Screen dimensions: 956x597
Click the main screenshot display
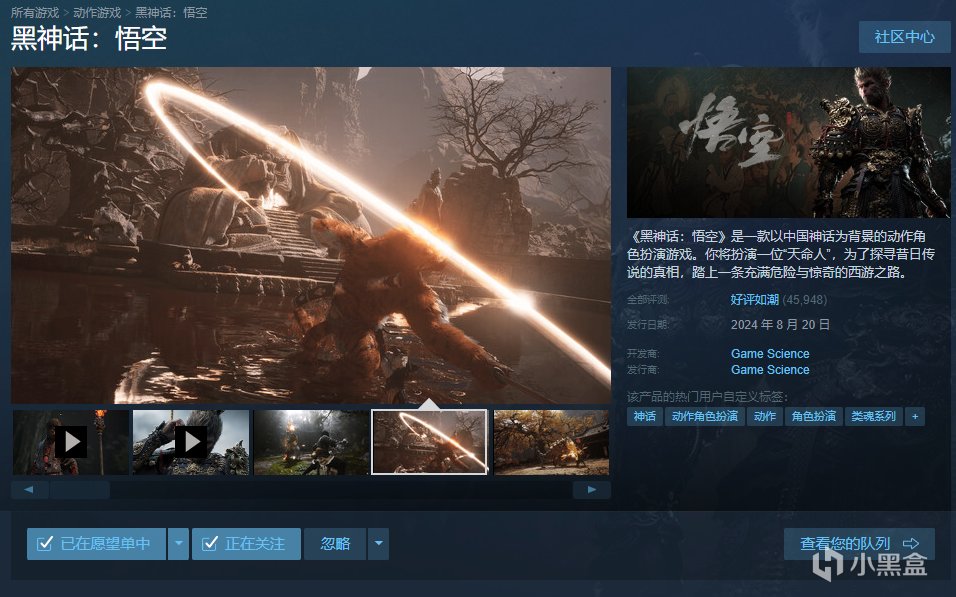pos(311,235)
